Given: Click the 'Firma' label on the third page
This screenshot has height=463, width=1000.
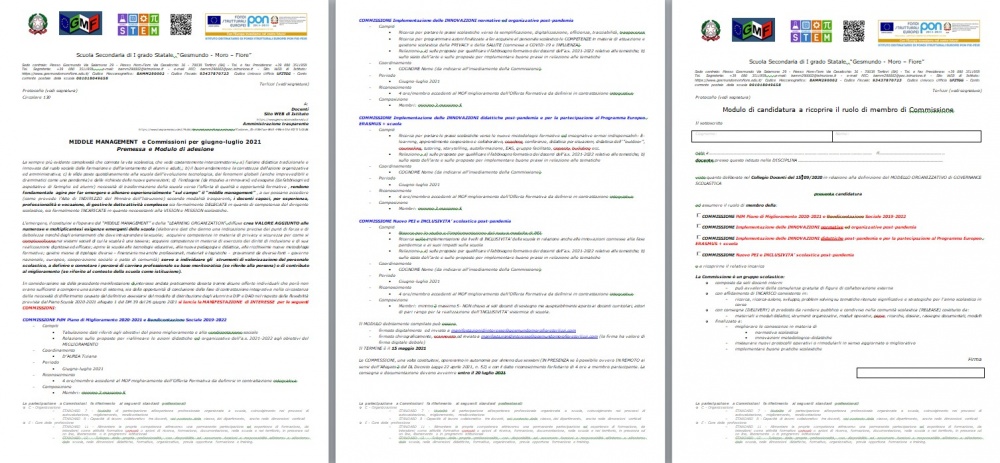Looking at the screenshot, I should pos(974,360).
